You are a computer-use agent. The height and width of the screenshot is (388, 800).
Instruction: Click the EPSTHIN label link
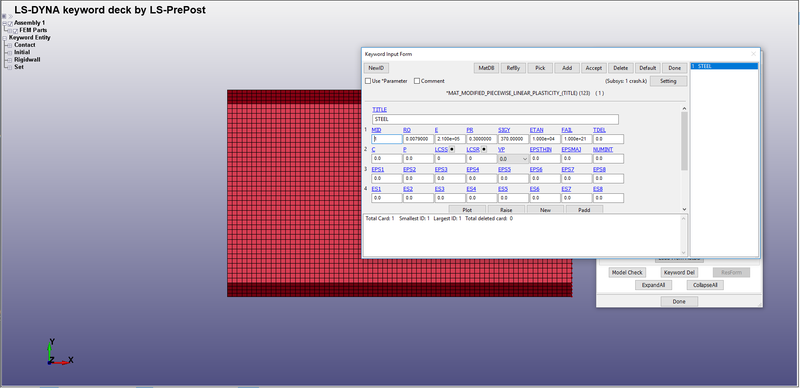[541, 150]
